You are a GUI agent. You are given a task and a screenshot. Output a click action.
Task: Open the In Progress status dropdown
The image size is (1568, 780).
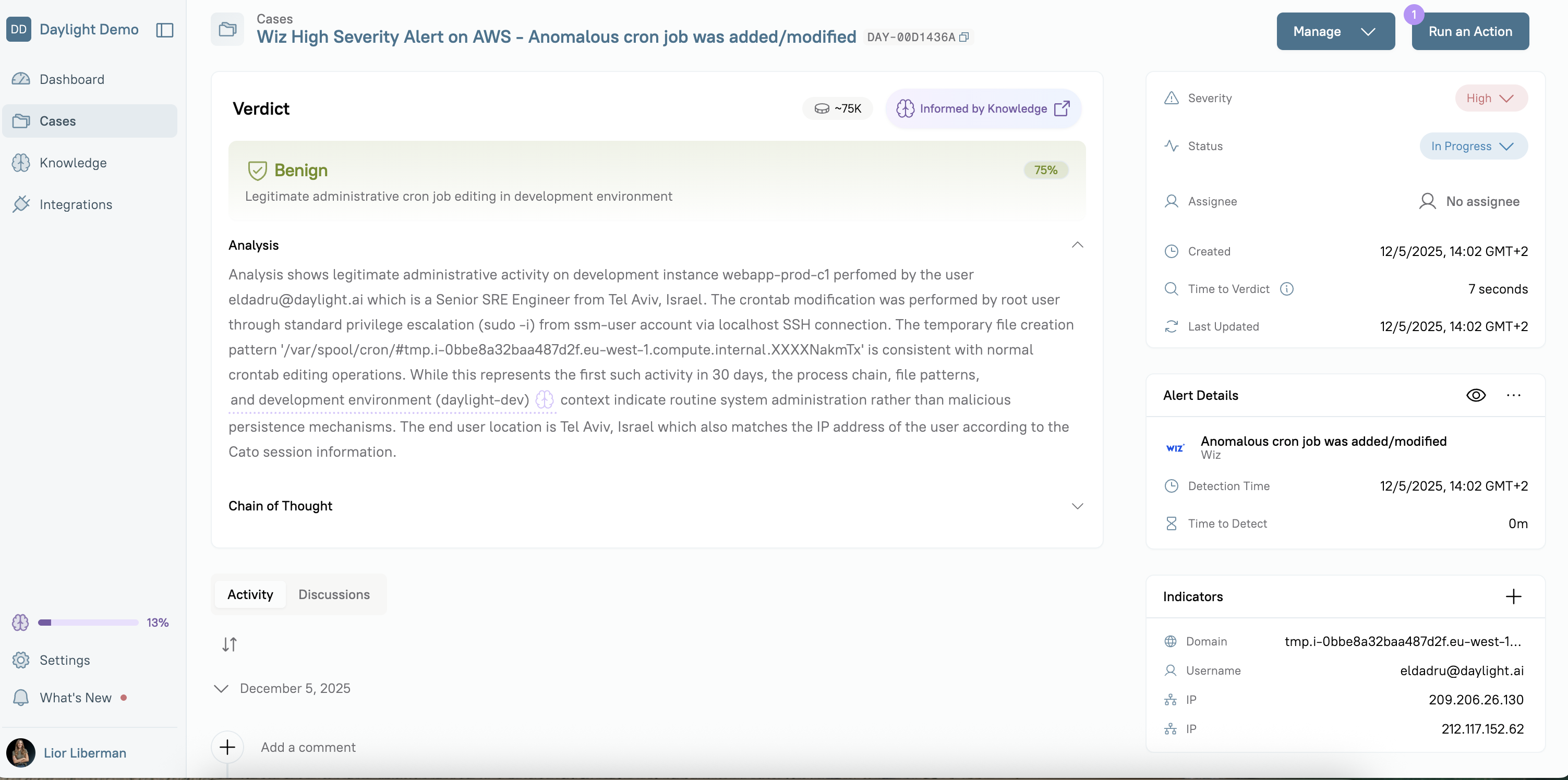pyautogui.click(x=1473, y=146)
